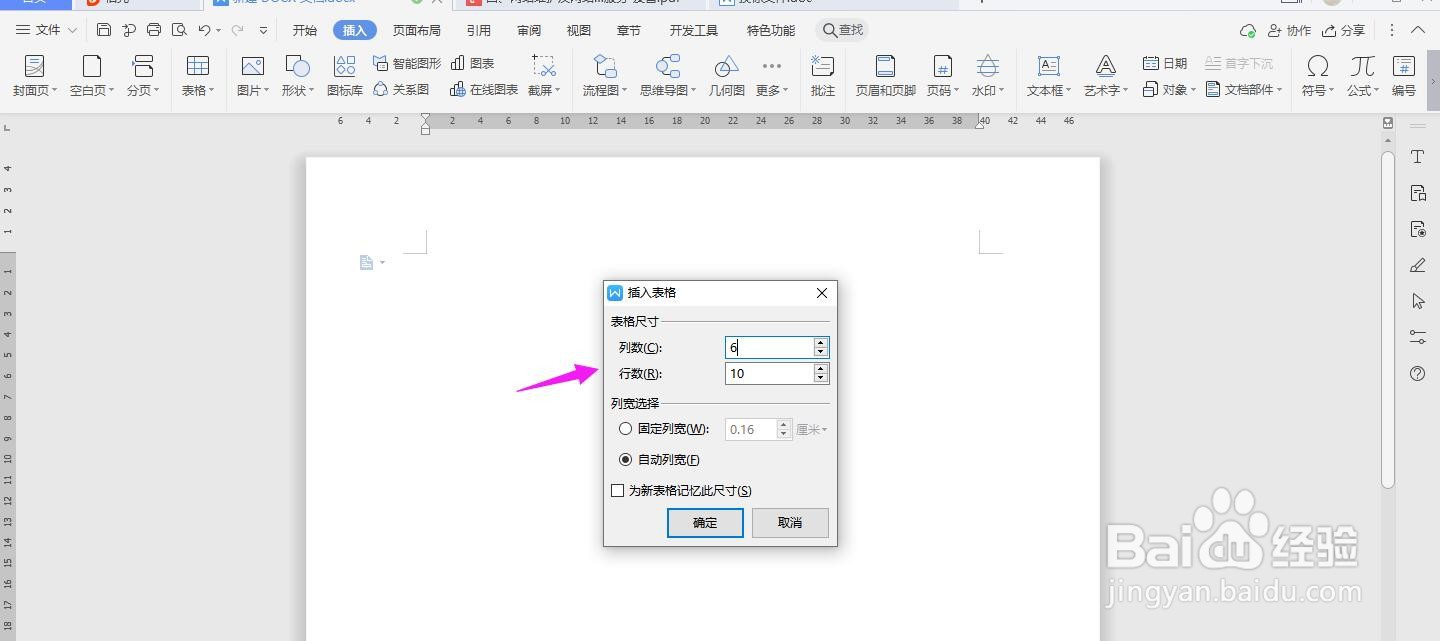Click the Find (查找) search box
This screenshot has height=641, width=1440.
pos(842,30)
